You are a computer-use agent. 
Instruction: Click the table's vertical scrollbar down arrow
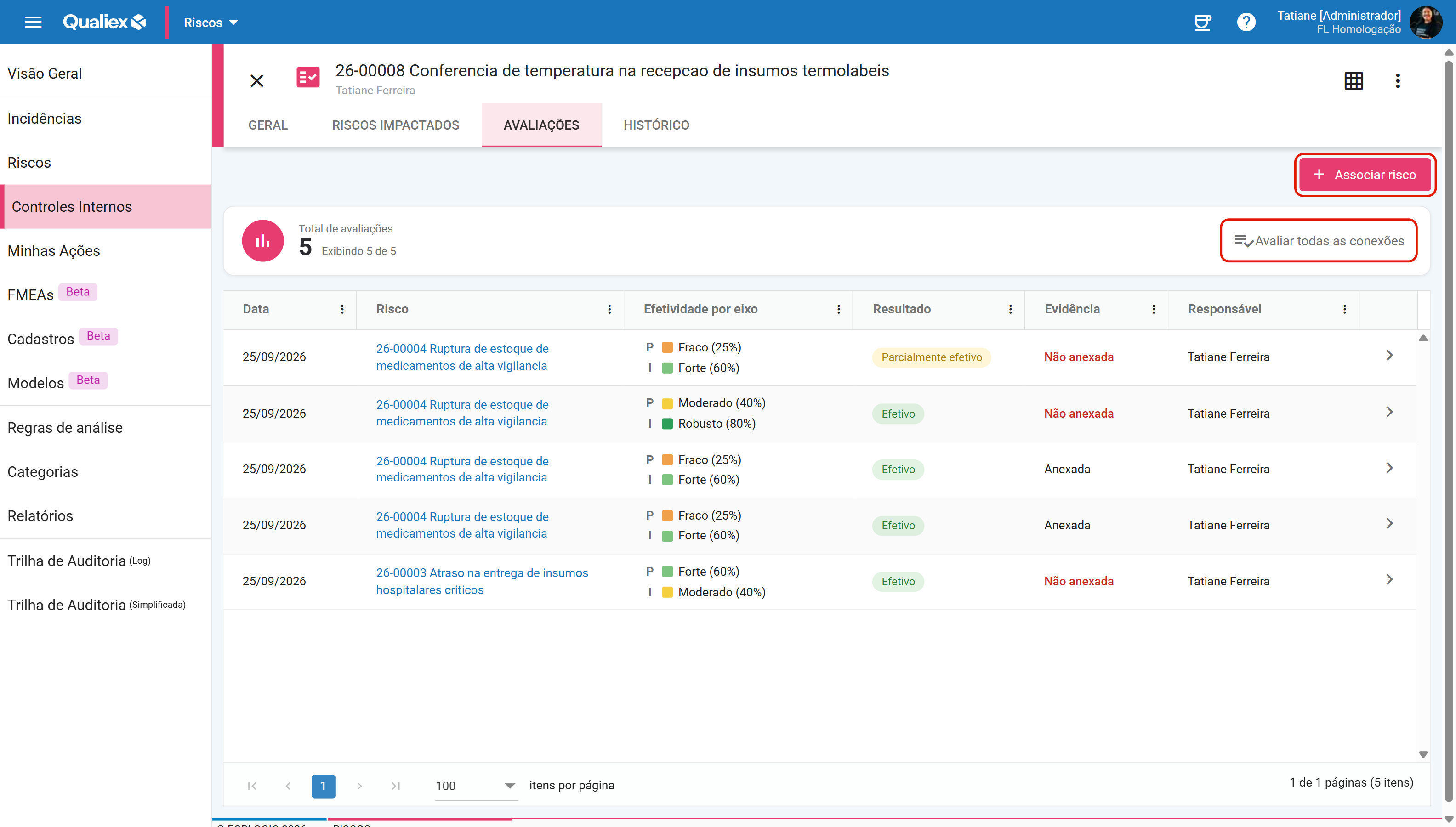click(x=1423, y=755)
